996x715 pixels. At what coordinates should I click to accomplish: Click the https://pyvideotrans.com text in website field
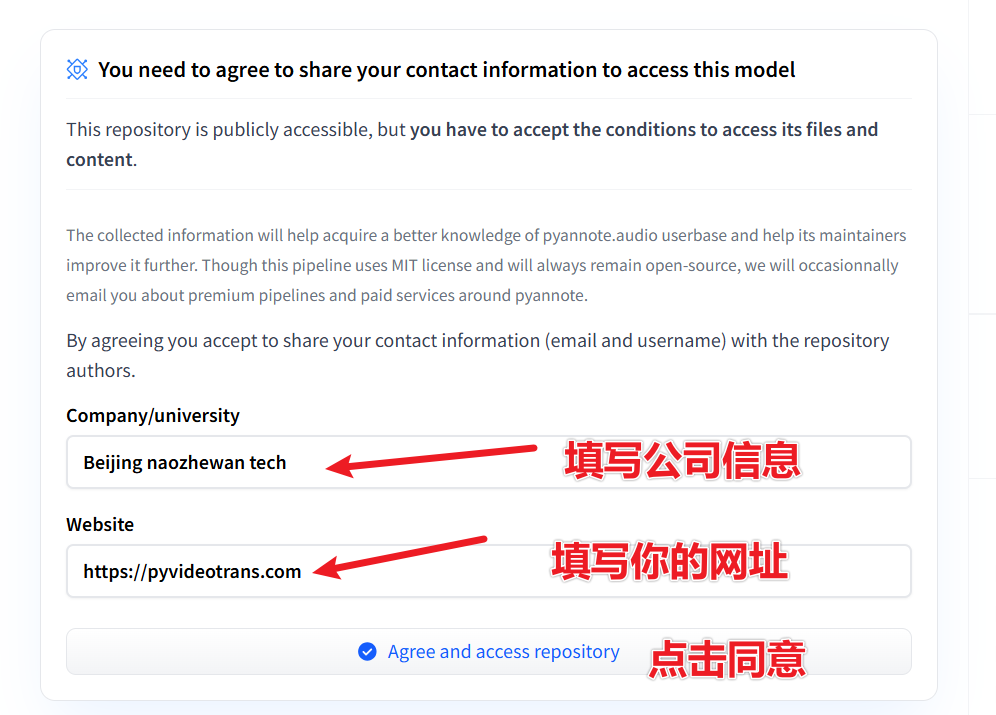192,572
